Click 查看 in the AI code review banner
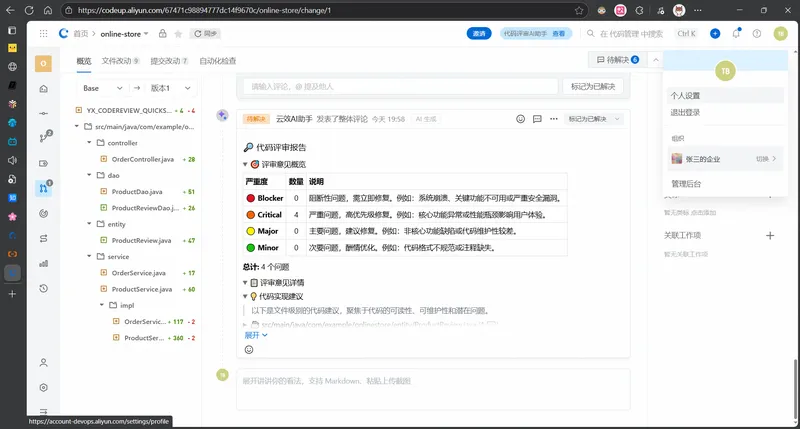The height and width of the screenshot is (429, 800). tap(559, 34)
